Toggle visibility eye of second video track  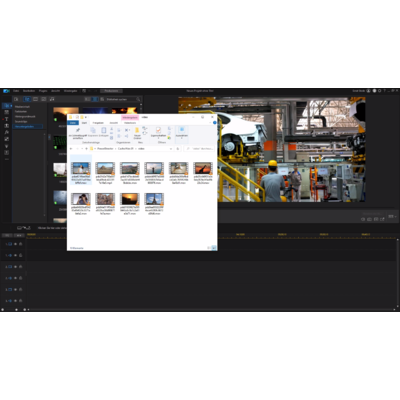tap(16, 267)
